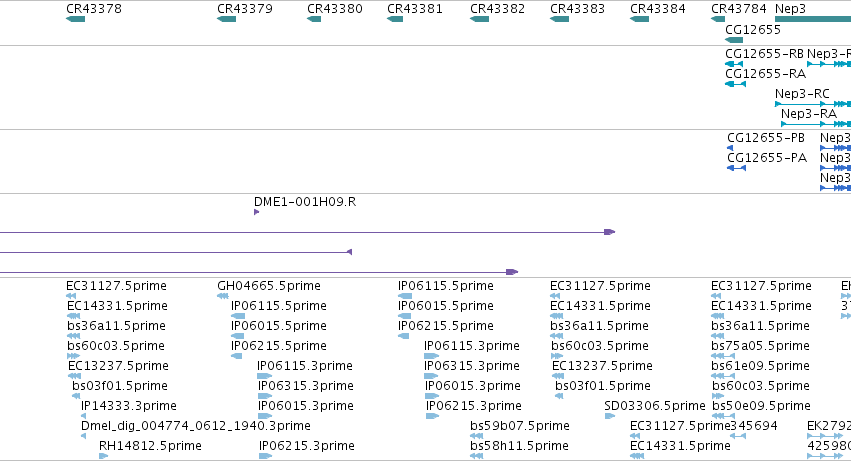The width and height of the screenshot is (851, 461).
Task: Click the SD03306.5prime feature arrow
Action: (x=609, y=416)
